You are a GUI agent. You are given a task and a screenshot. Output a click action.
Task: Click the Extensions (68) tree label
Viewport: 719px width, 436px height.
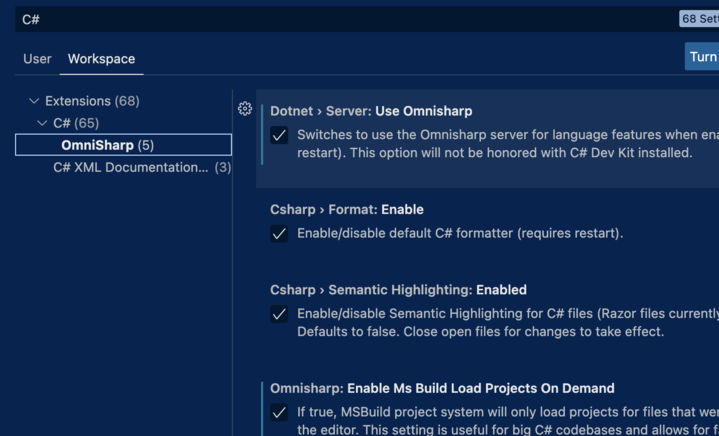pyautogui.click(x=92, y=101)
